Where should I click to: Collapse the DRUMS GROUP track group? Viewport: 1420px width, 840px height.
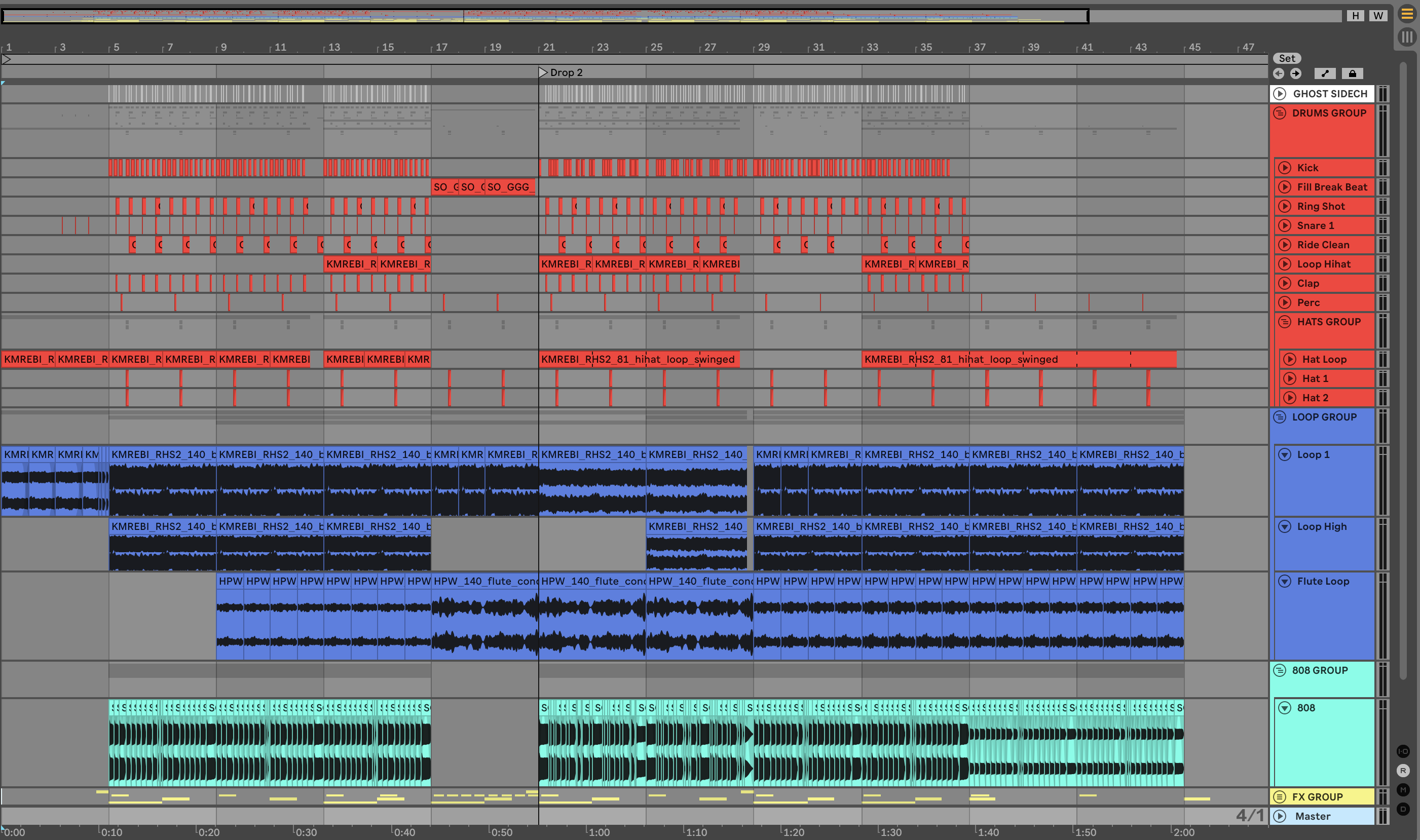pos(1280,113)
